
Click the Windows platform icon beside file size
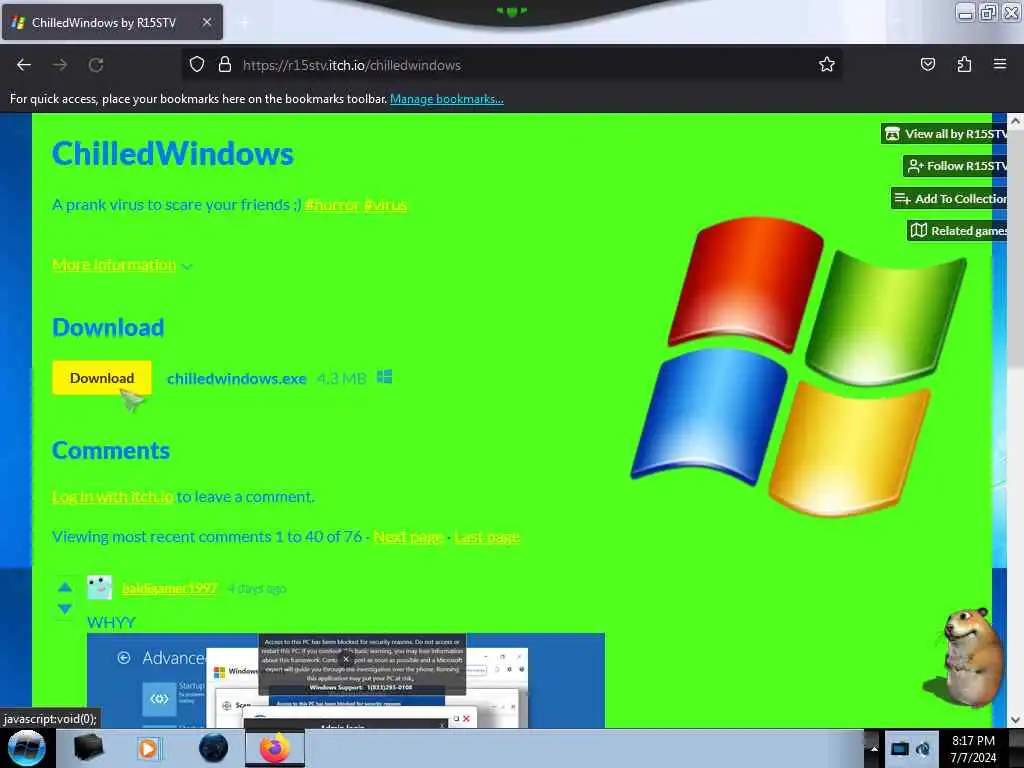click(x=385, y=377)
